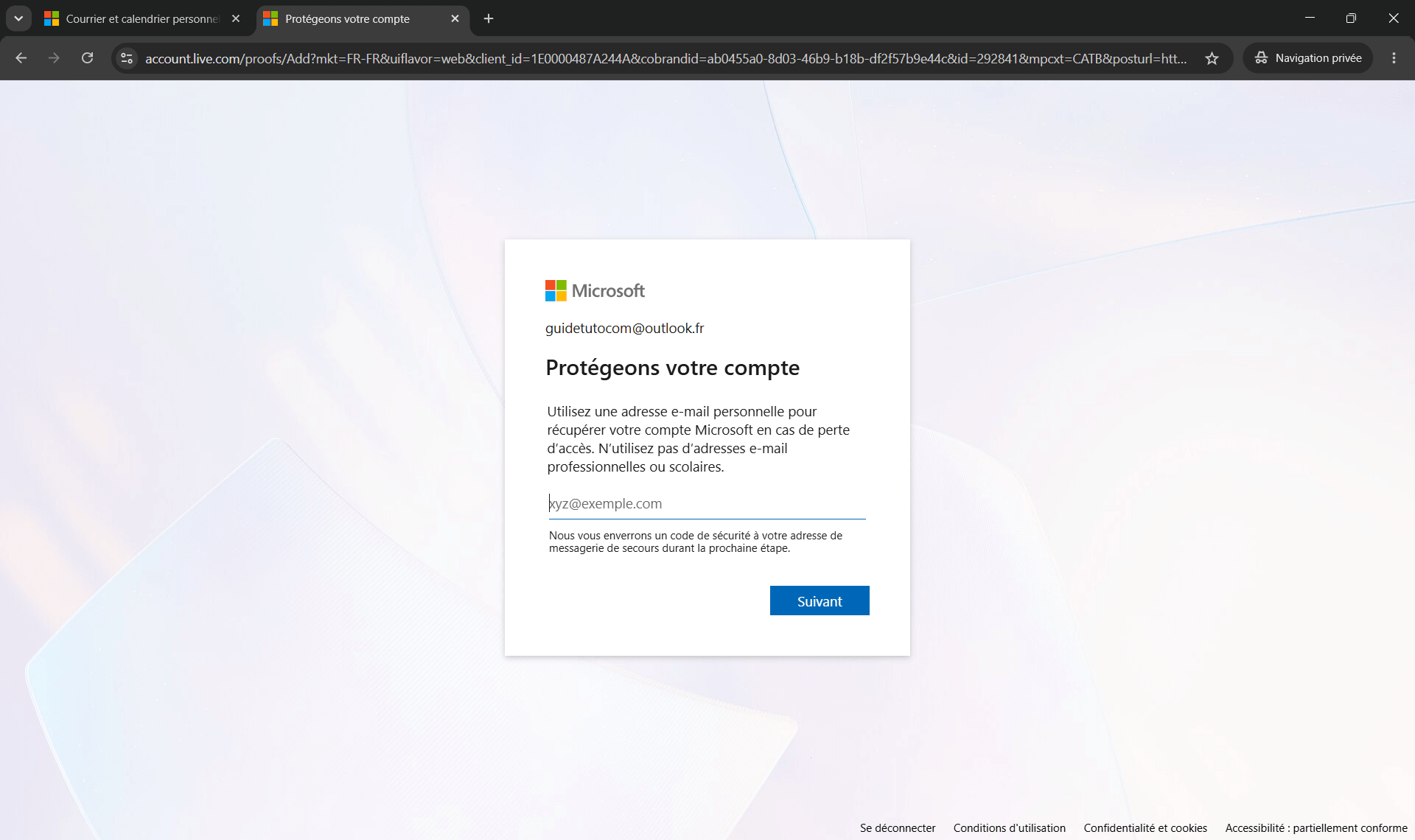
Task: Open new tab with plus icon
Action: click(489, 18)
